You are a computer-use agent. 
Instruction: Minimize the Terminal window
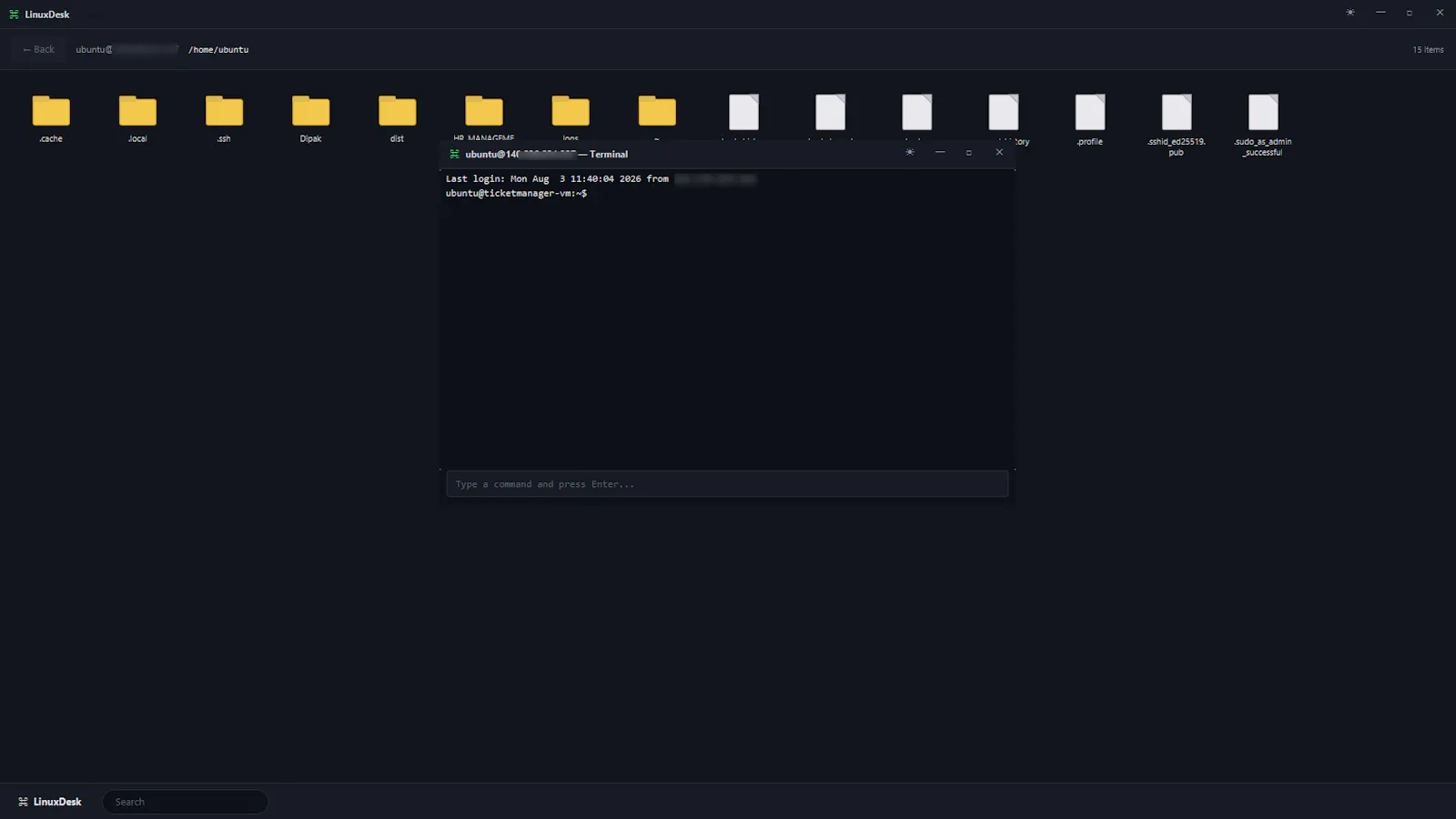pyautogui.click(x=940, y=152)
